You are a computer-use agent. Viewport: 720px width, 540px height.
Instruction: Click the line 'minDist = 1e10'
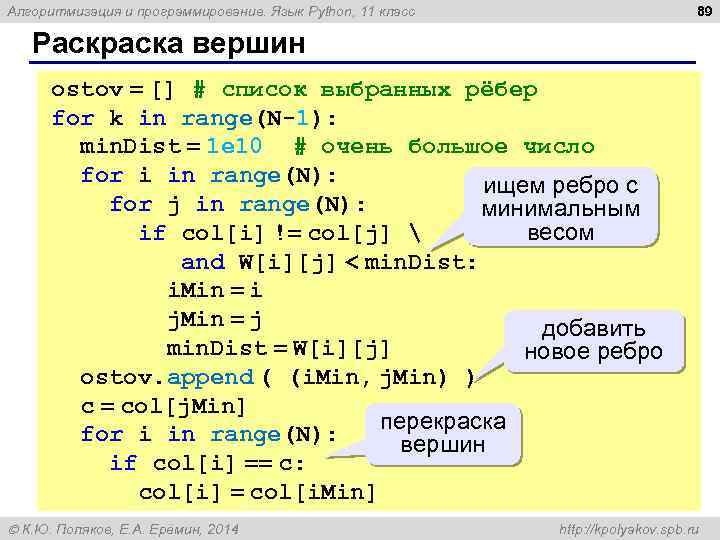171,147
